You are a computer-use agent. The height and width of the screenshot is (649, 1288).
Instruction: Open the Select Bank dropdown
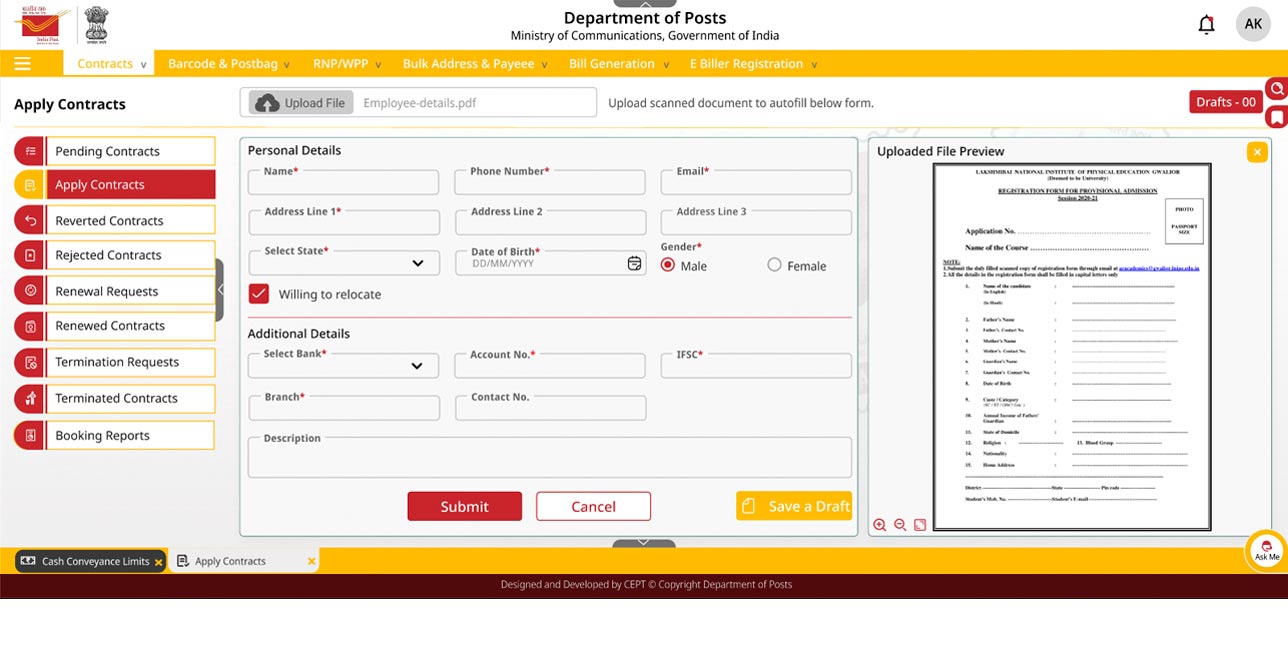coord(417,366)
